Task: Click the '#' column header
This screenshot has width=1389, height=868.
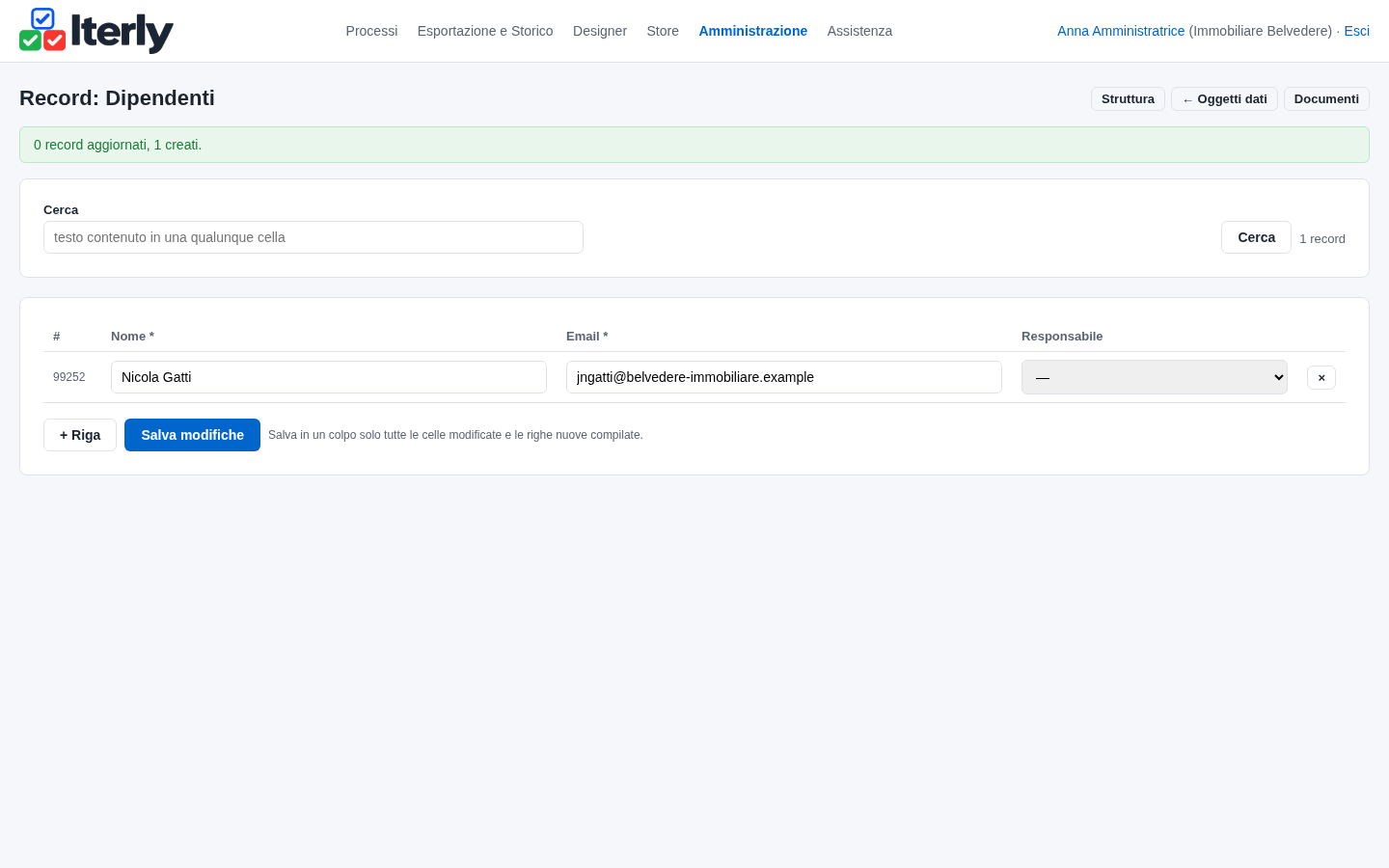Action: click(57, 337)
